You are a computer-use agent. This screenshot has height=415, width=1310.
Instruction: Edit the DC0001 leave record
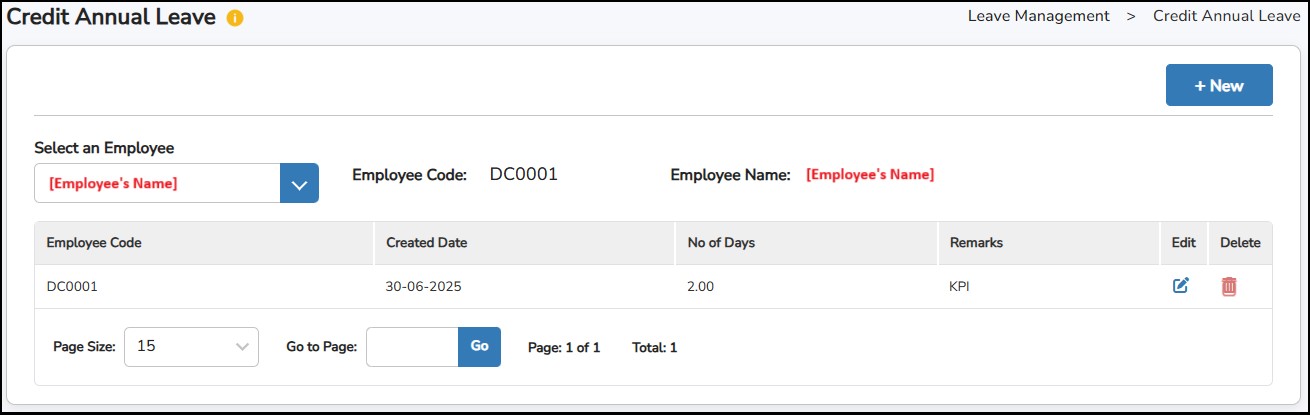1181,286
